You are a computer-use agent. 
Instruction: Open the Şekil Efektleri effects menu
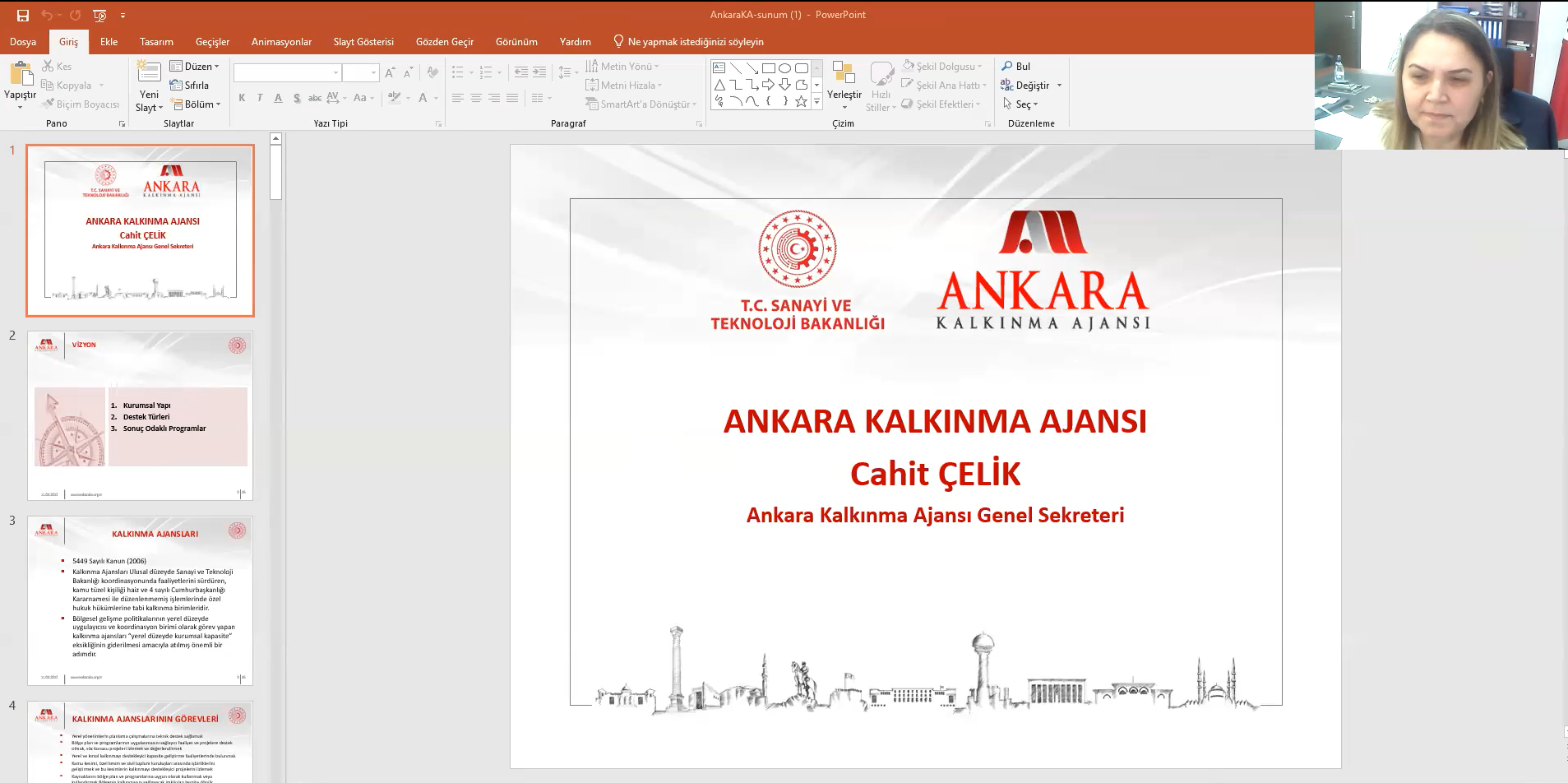[x=941, y=104]
